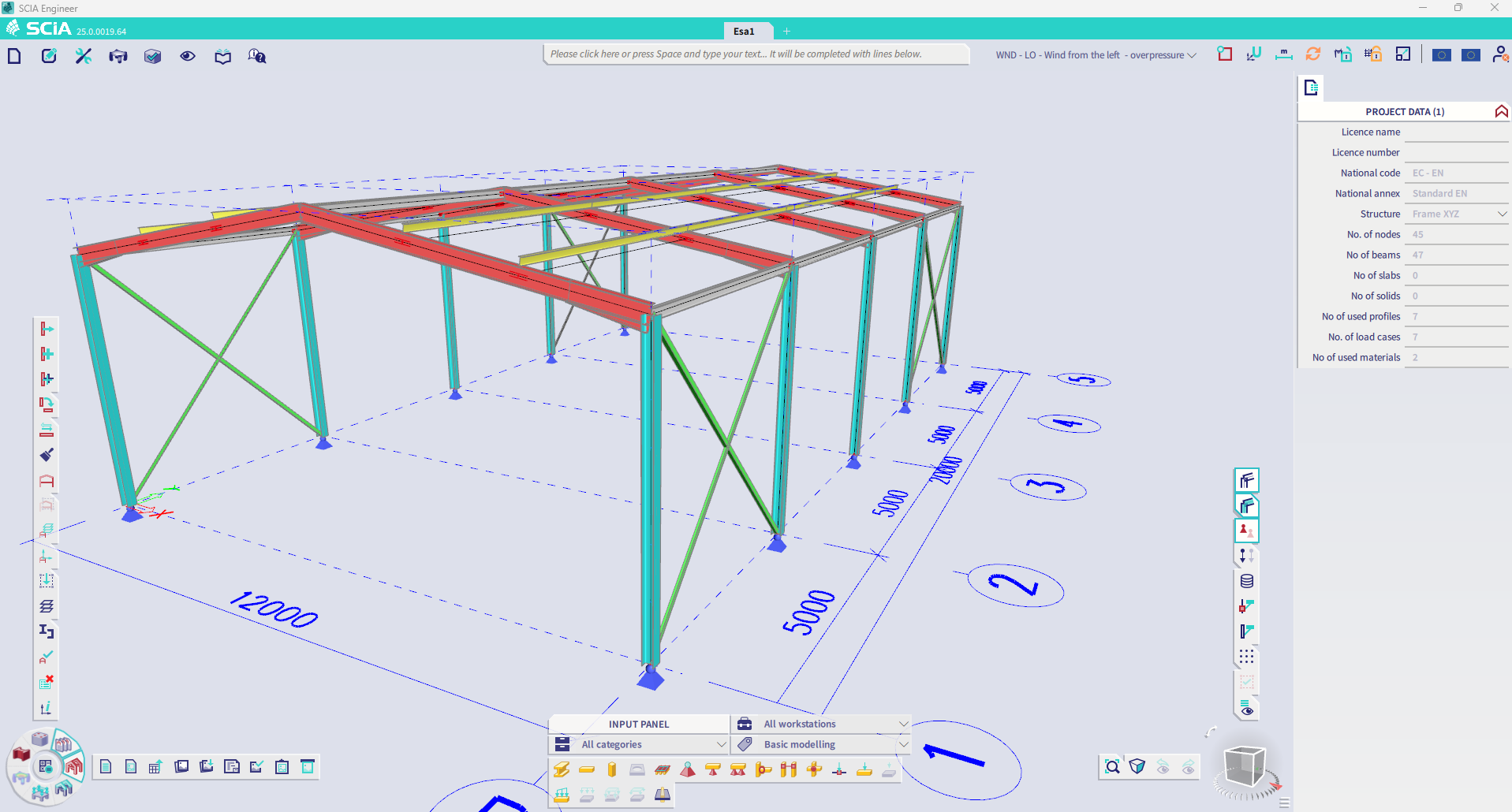
Task: Click the hinge on beam icon
Action: 814,769
